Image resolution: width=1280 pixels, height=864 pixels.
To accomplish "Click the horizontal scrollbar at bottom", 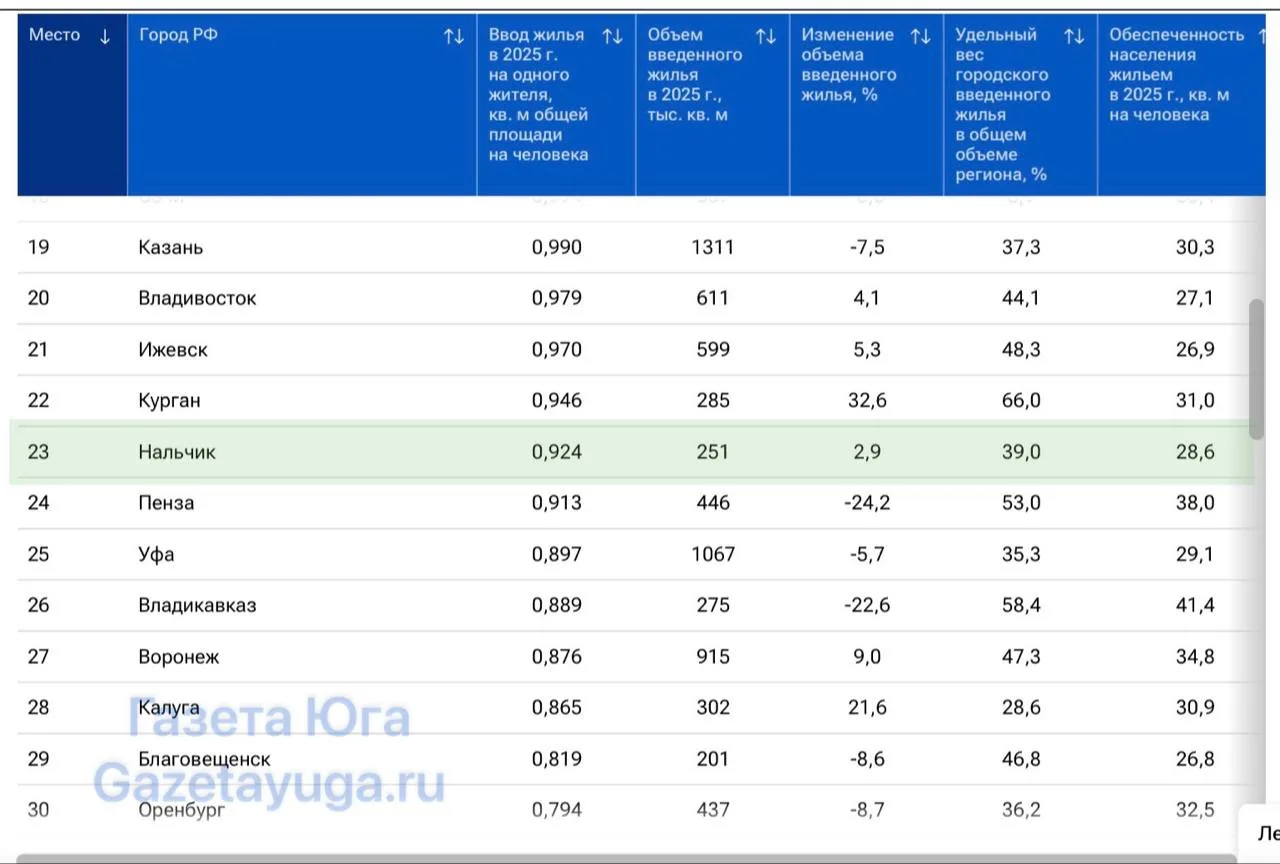I will tap(627, 858).
